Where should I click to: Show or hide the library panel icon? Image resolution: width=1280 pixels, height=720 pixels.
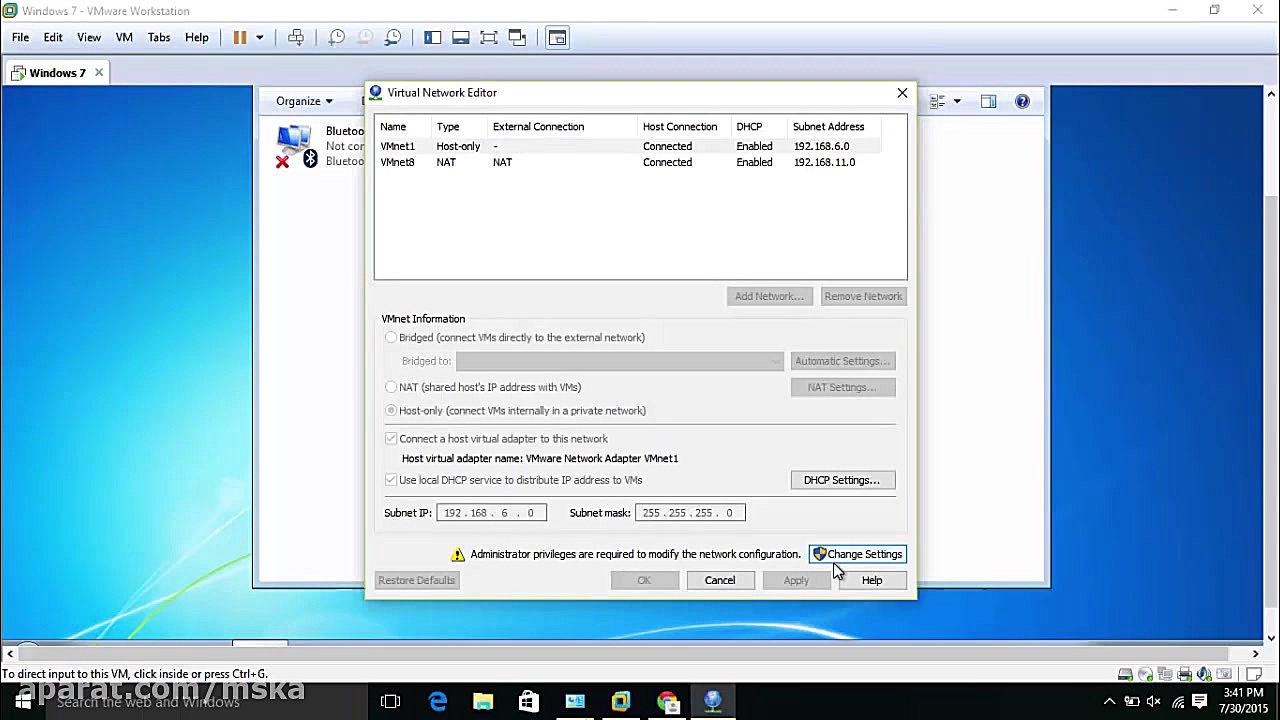(433, 37)
